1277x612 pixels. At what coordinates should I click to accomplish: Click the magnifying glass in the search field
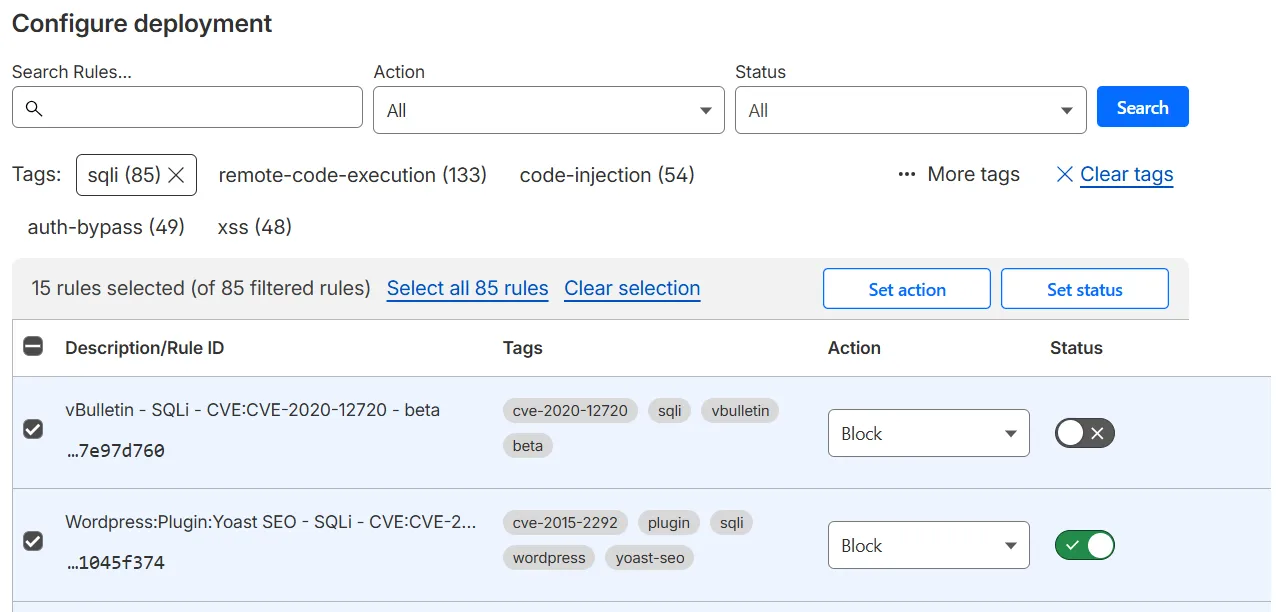pyautogui.click(x=35, y=106)
